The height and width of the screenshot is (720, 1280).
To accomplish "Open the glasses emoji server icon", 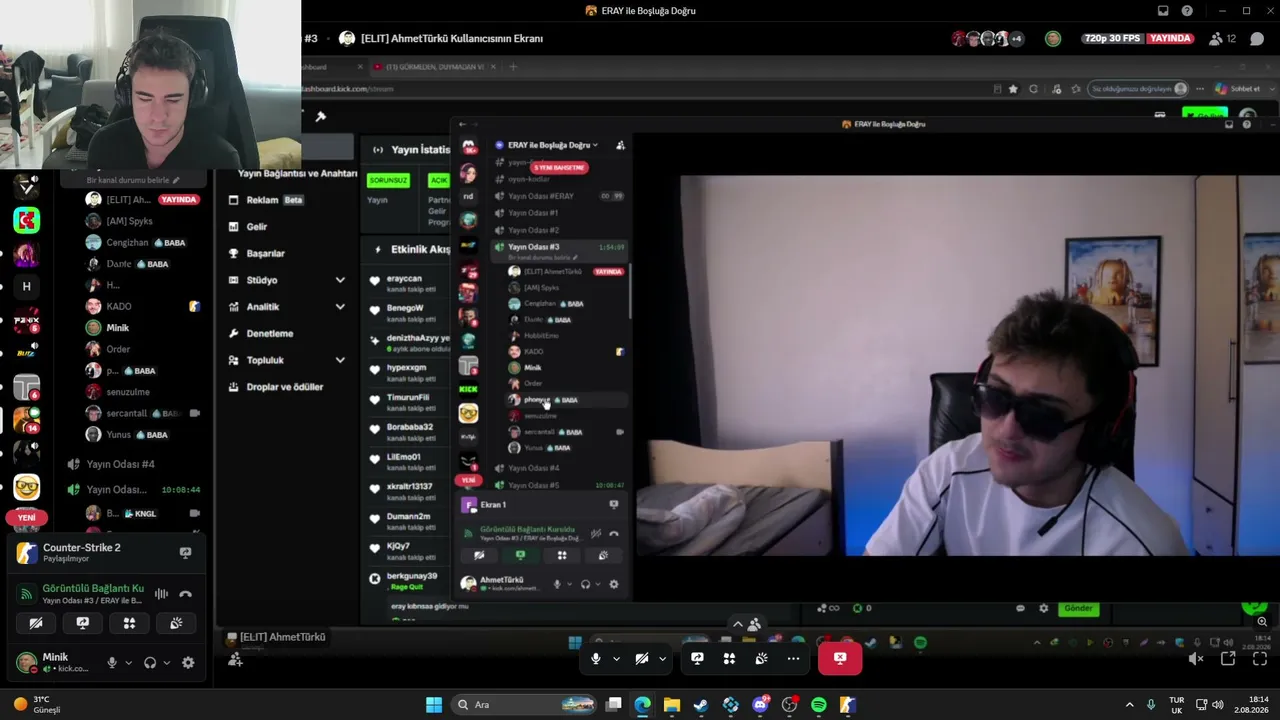I will [27, 487].
